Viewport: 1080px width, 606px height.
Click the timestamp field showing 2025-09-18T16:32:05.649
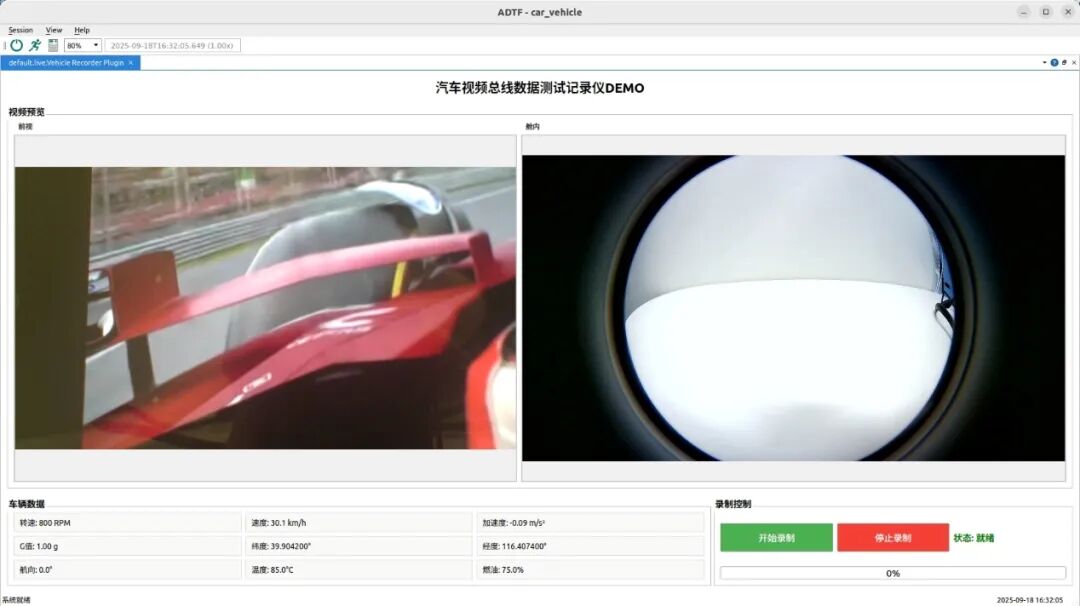(172, 45)
